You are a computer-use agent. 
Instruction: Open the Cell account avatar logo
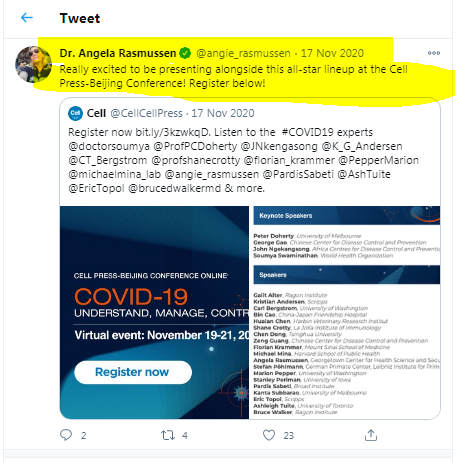point(75,113)
